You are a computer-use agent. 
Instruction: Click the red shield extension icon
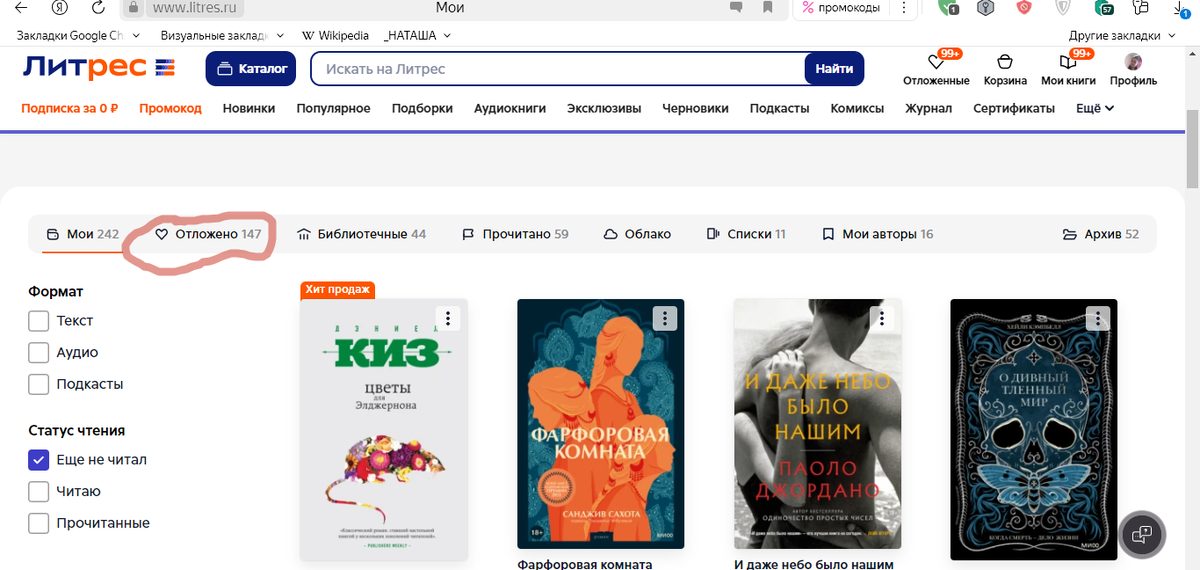(x=1023, y=8)
